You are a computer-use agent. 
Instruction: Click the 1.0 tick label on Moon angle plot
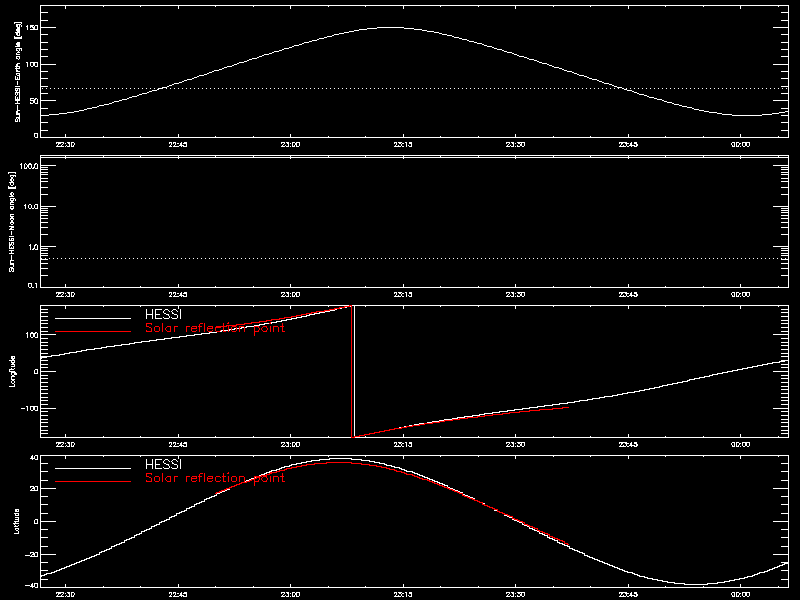coord(33,247)
